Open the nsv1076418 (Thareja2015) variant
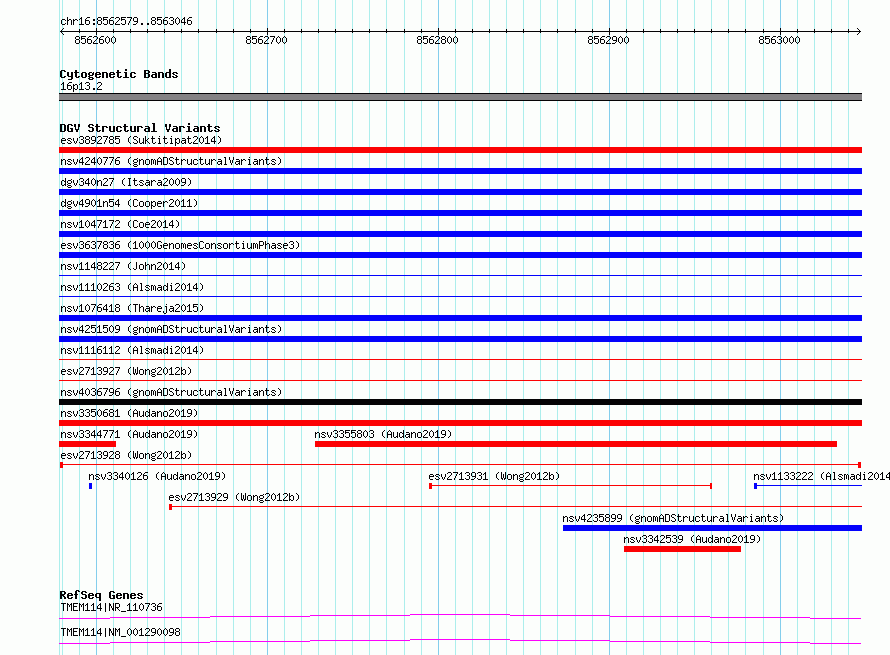The width and height of the screenshot is (890, 655). (132, 308)
